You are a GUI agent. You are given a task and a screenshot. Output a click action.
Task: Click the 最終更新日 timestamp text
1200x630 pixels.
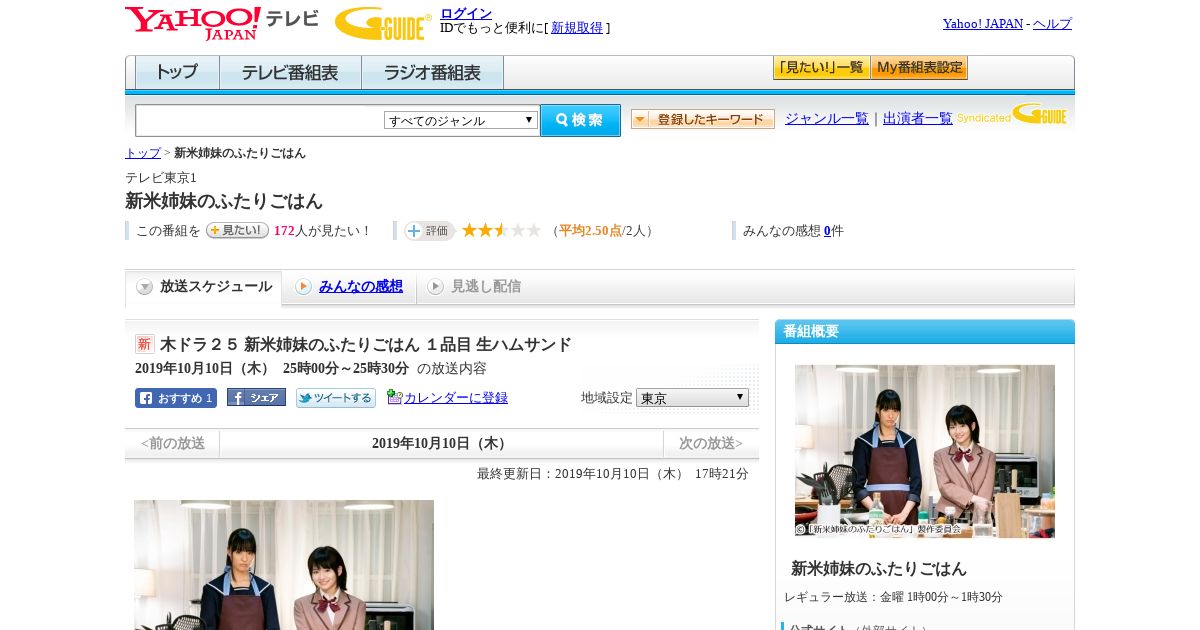[613, 474]
